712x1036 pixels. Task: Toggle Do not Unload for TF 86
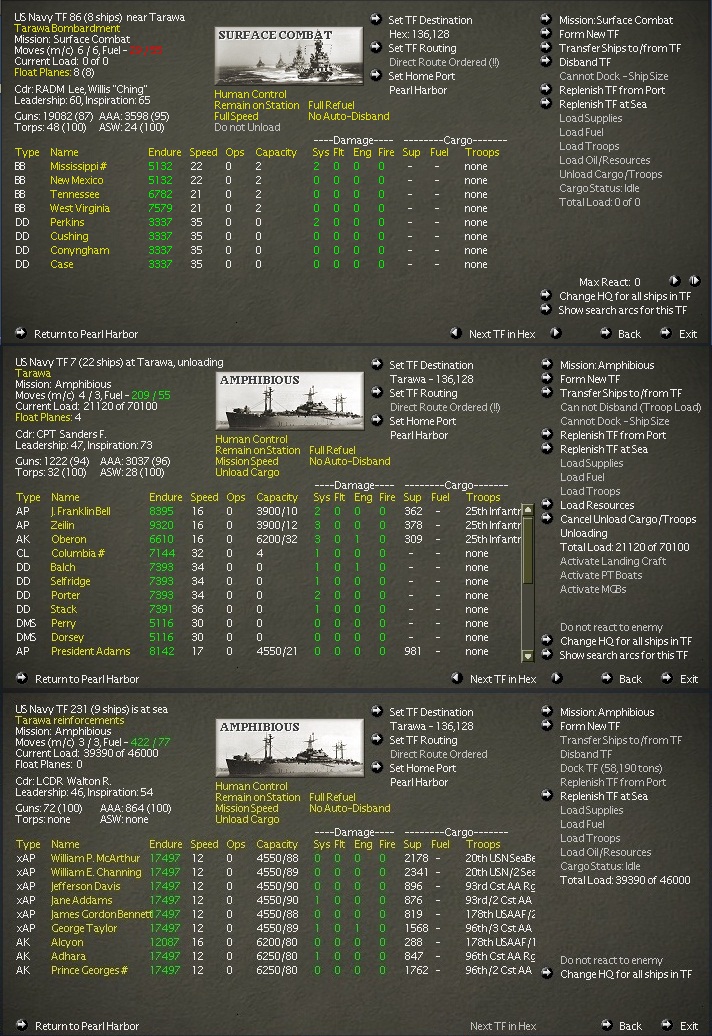pyautogui.click(x=247, y=127)
